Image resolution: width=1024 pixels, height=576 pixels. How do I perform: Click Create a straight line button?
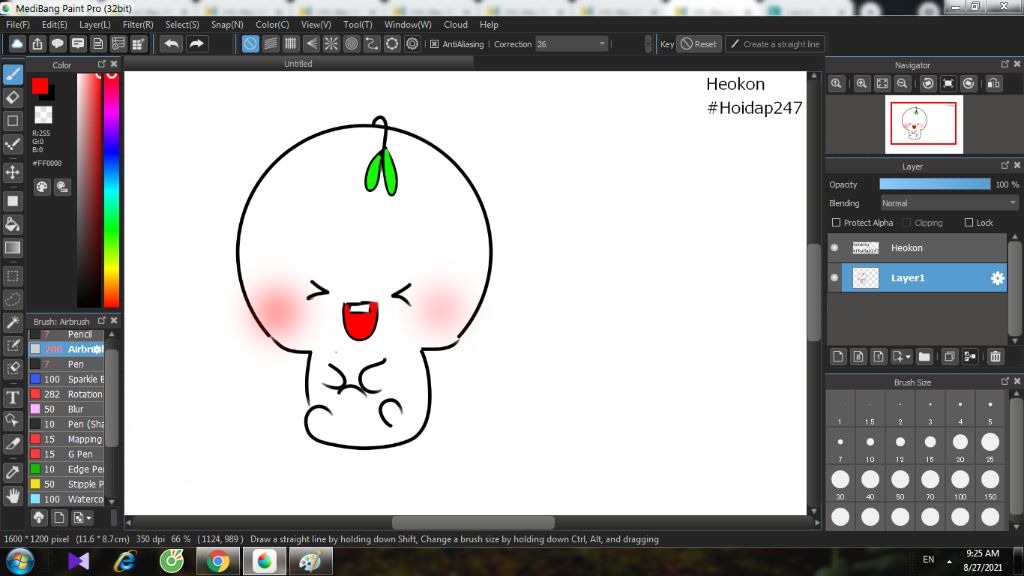click(x=775, y=44)
